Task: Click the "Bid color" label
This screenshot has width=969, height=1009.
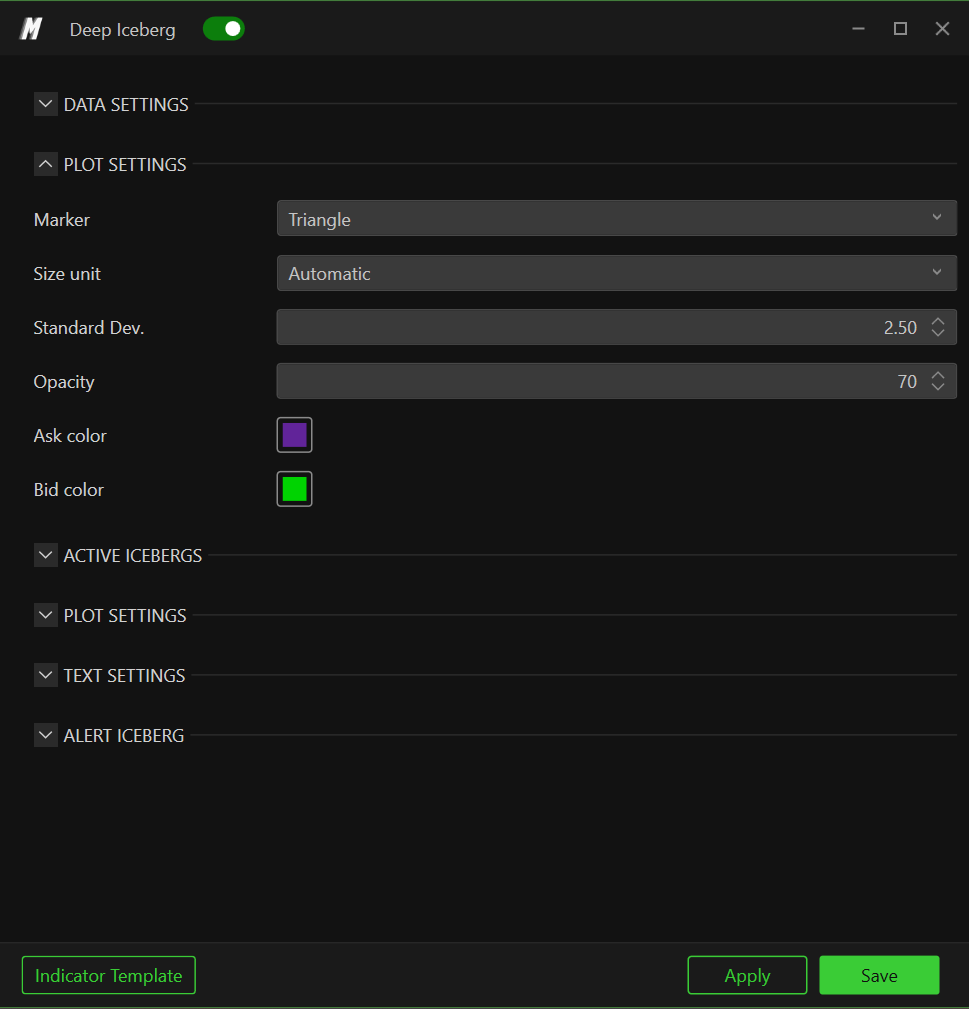Action: click(x=68, y=490)
